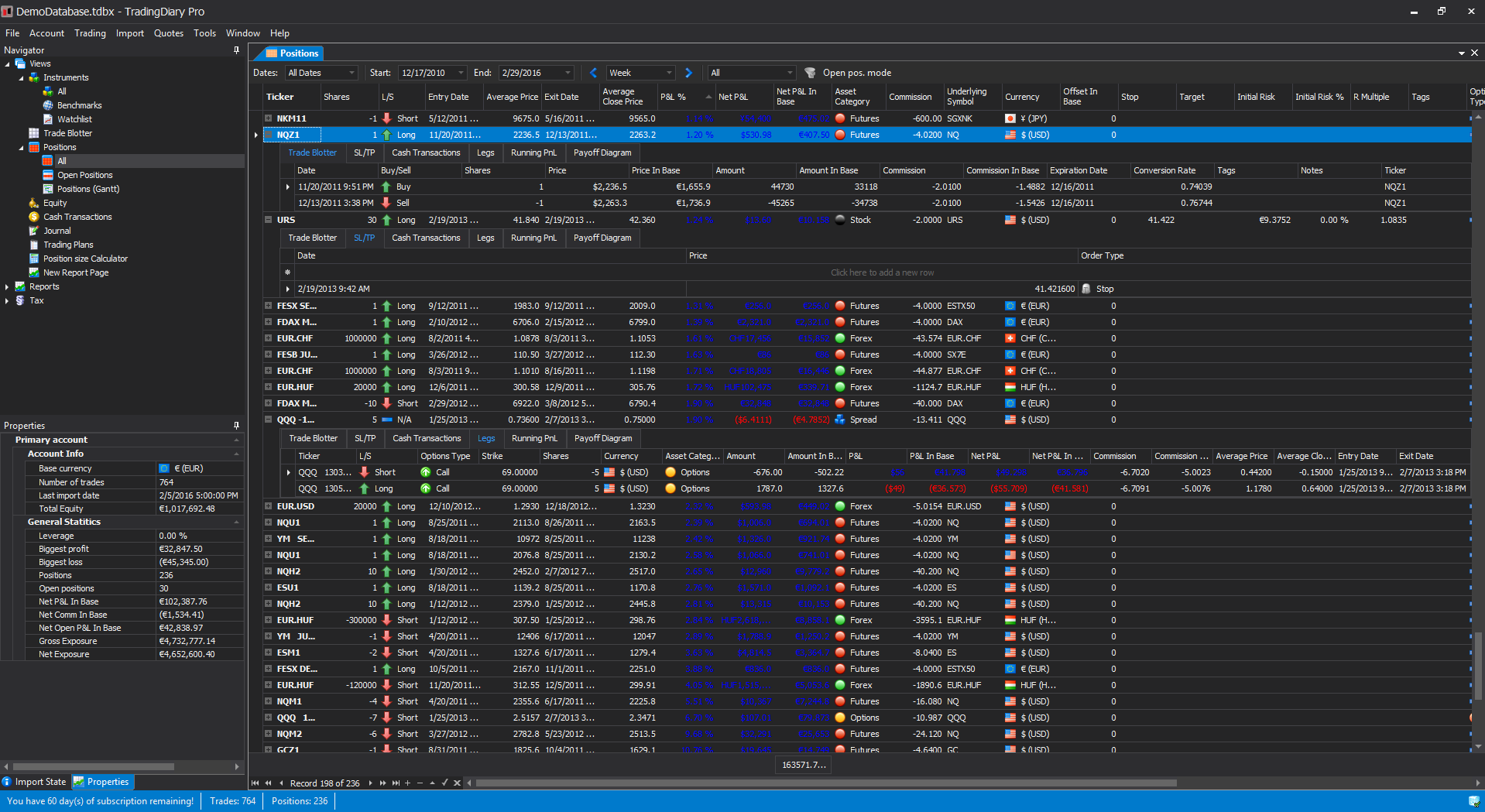This screenshot has height=812, width=1485.
Task: Open the Dates dropdown showing All Dates
Action: coord(352,73)
